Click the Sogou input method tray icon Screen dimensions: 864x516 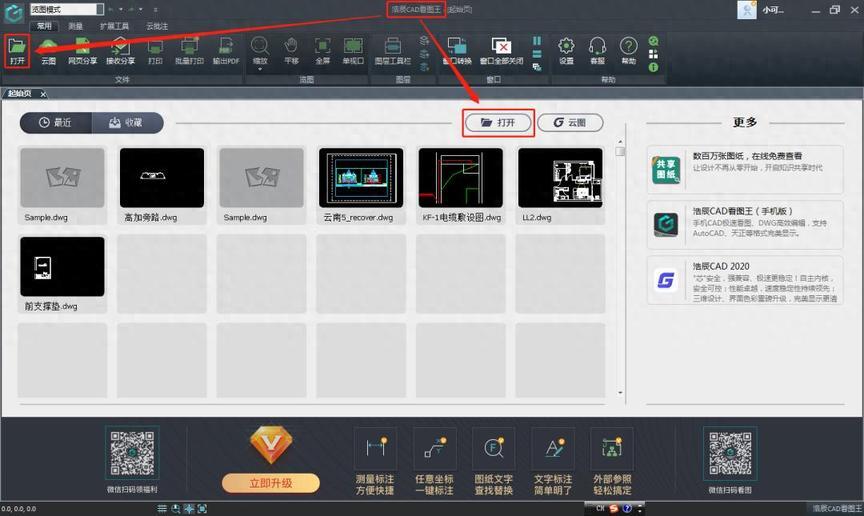click(x=613, y=508)
